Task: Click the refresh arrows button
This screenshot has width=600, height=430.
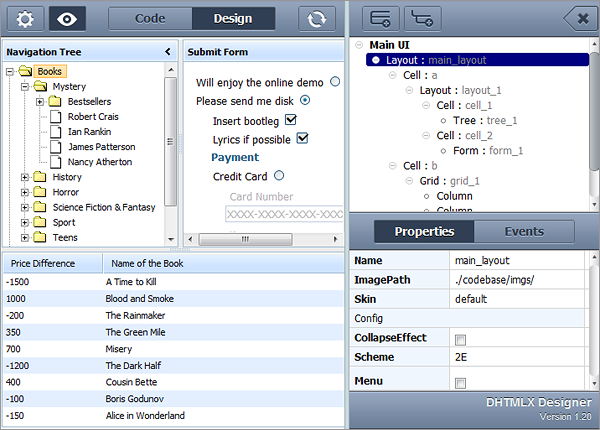Action: click(316, 19)
